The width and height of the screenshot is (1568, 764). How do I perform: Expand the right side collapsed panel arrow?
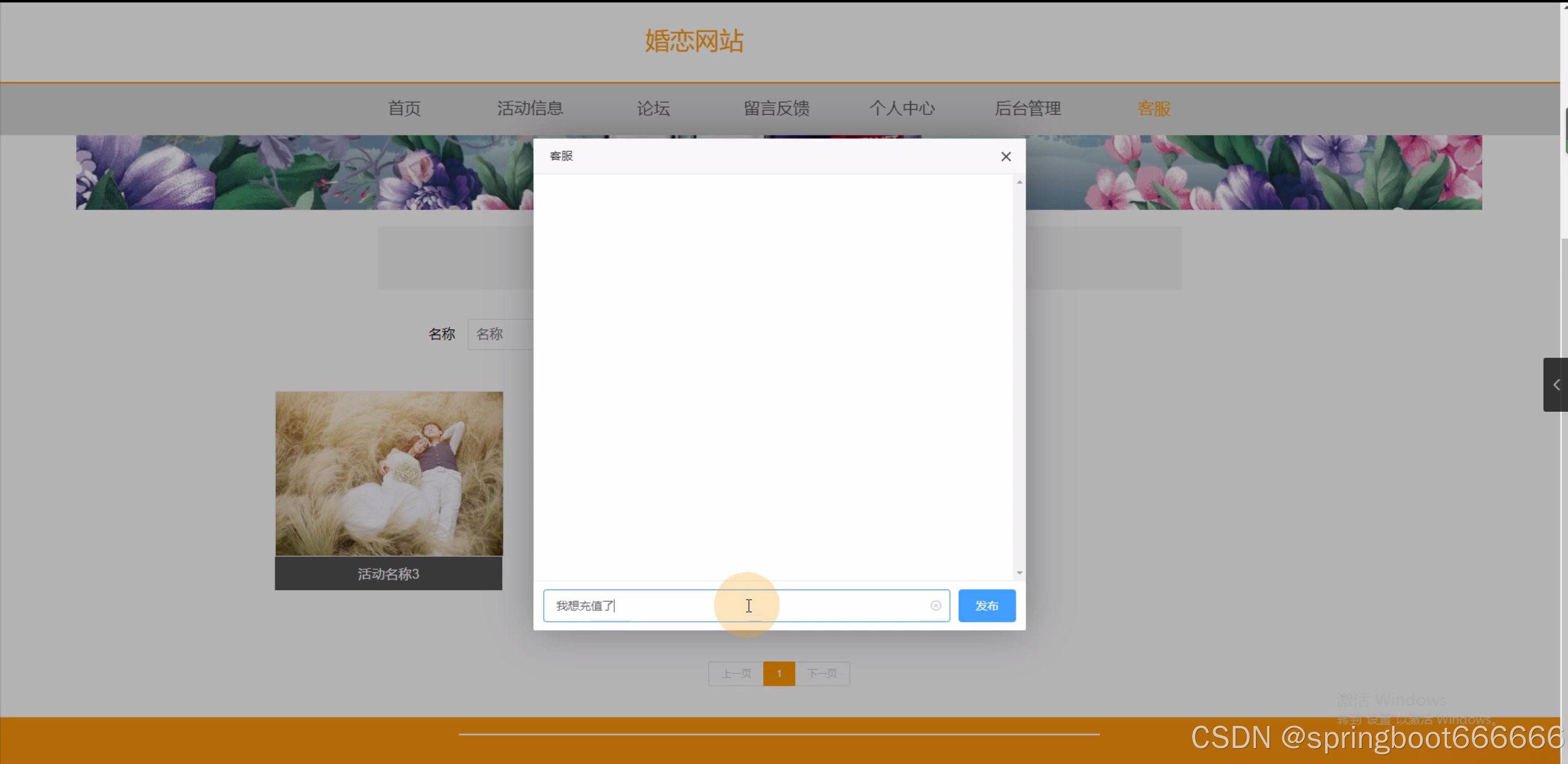pyautogui.click(x=1556, y=385)
